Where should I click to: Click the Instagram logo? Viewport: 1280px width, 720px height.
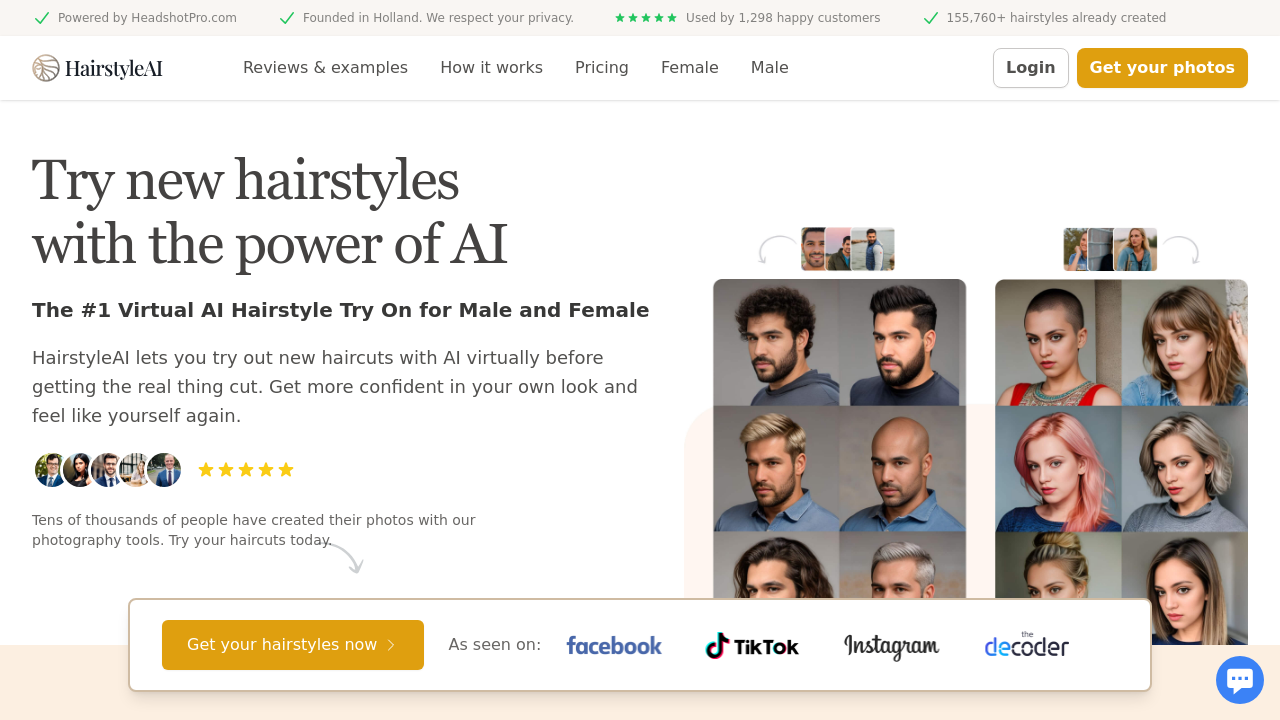pos(891,645)
